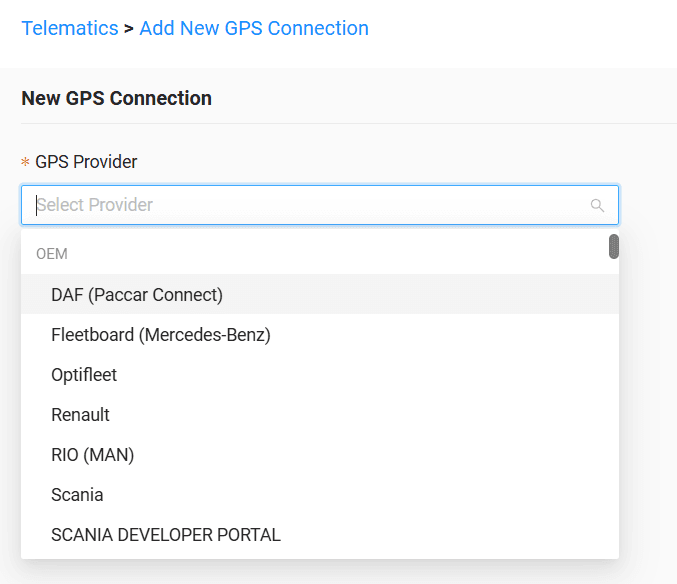This screenshot has width=677, height=584.
Task: Select DAF (Paccar Connect) from the list
Action: (x=137, y=295)
